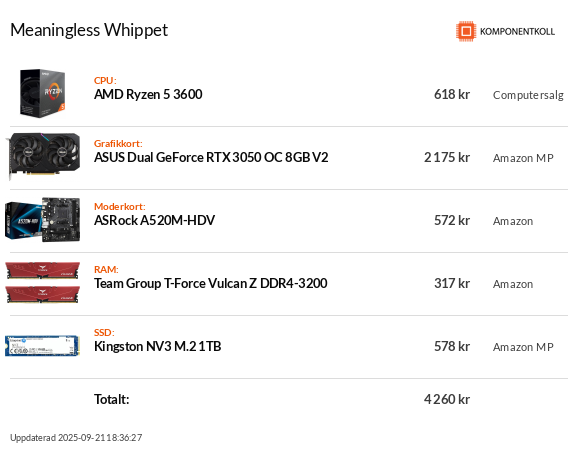Viewport: 577px width, 451px height.
Task: Click Amazon store for the RAM
Action: [513, 284]
